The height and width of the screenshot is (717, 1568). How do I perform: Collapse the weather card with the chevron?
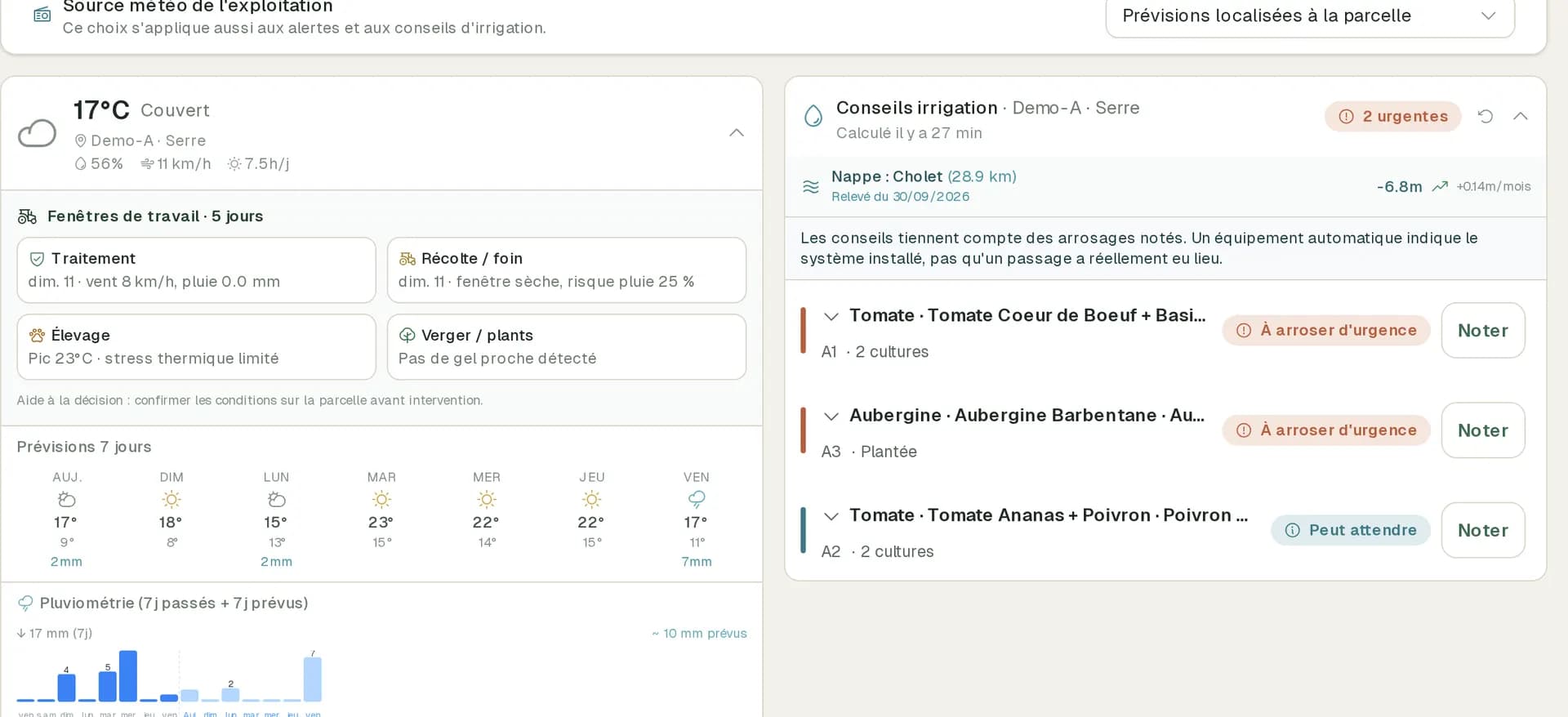tap(737, 133)
